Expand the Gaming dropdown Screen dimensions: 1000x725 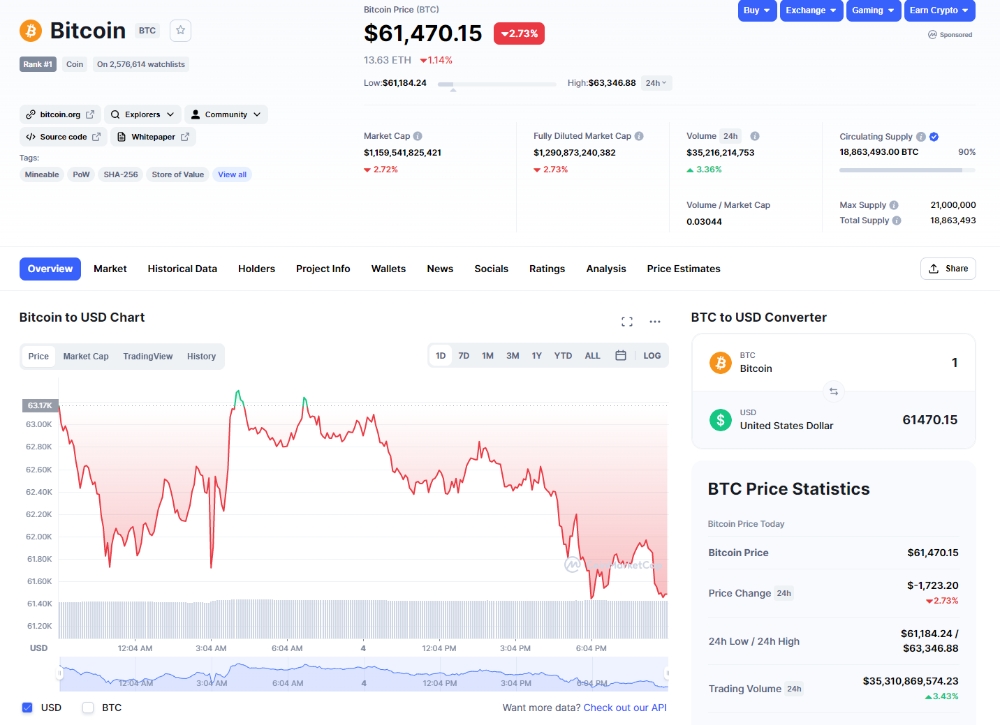coord(873,10)
